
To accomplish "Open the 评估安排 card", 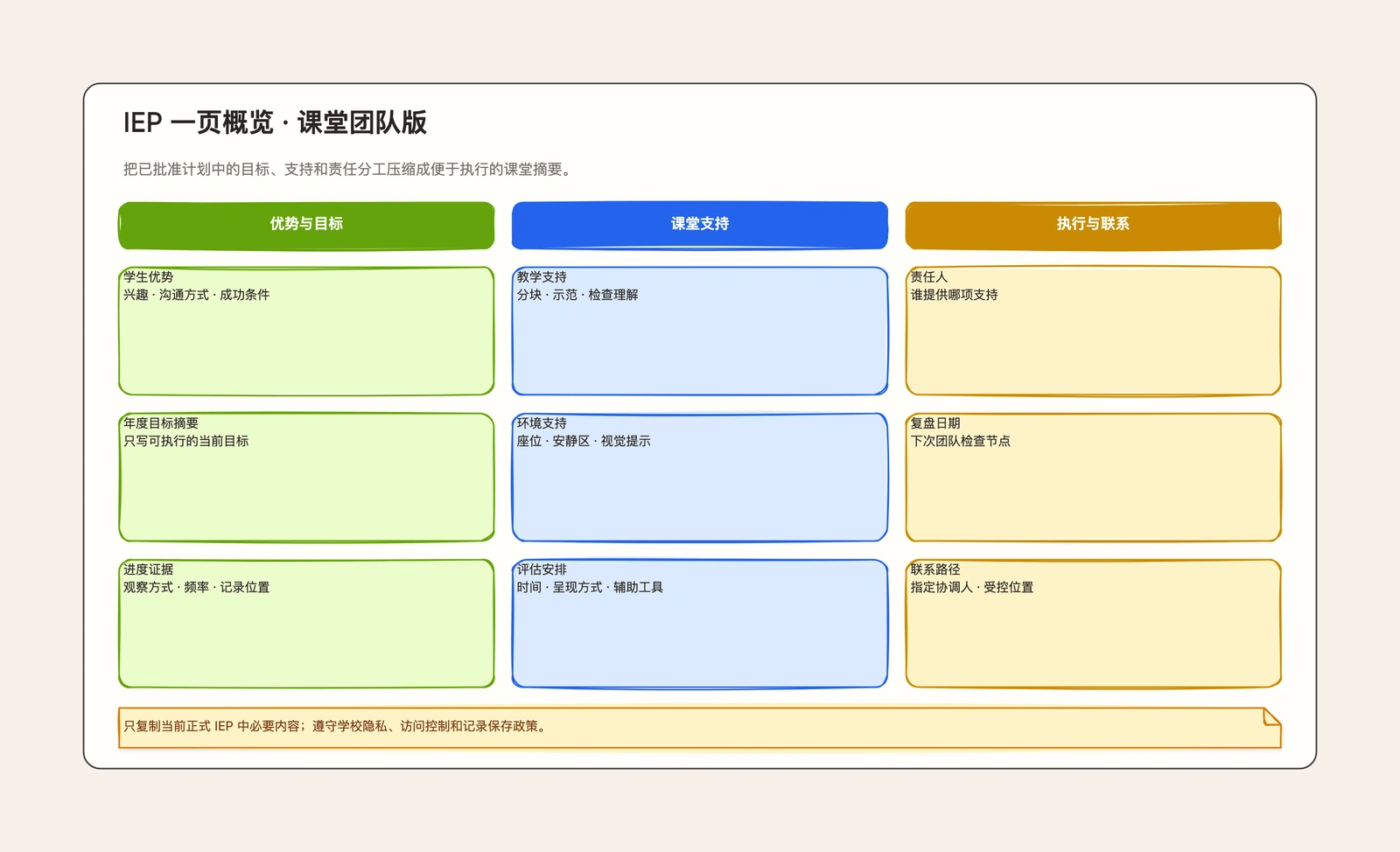I will click(700, 623).
